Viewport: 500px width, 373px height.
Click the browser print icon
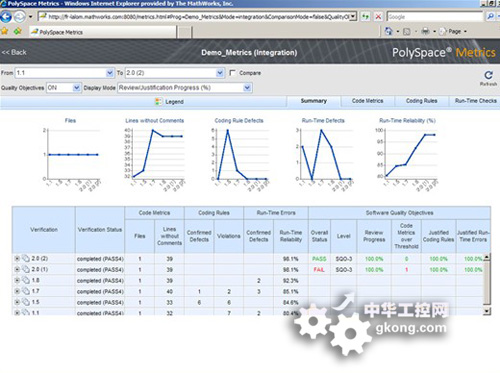click(x=426, y=32)
